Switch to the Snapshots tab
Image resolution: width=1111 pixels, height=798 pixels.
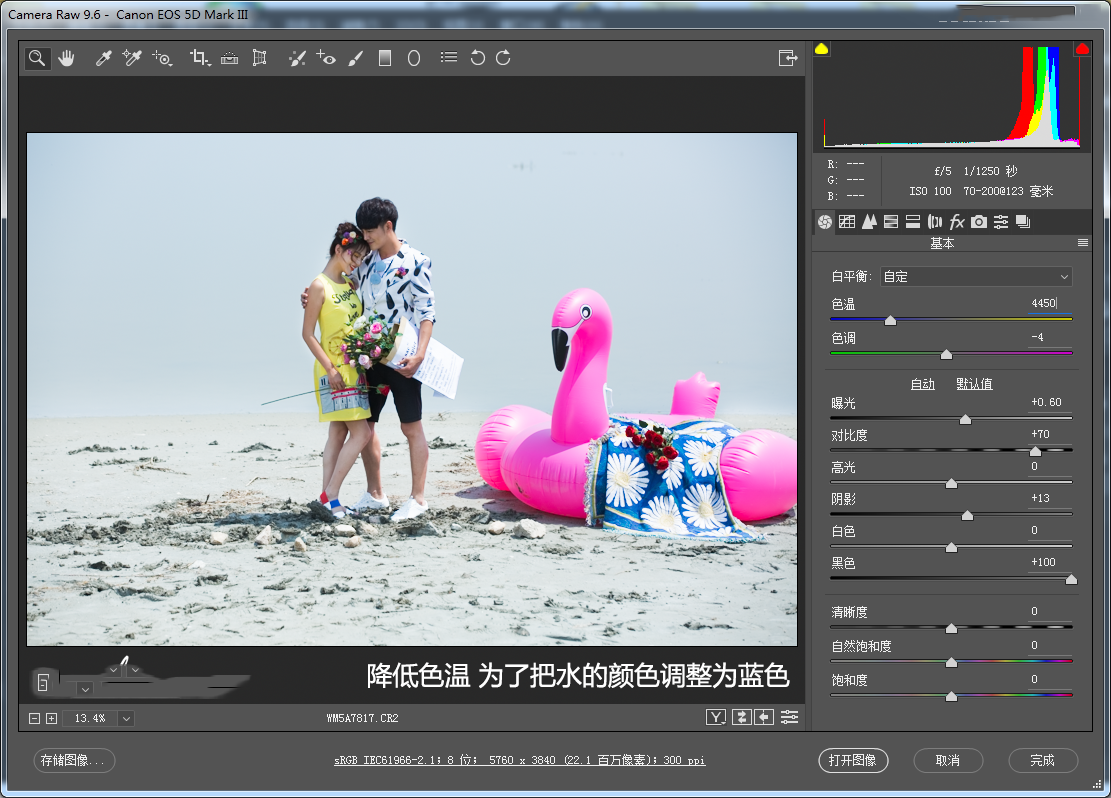(1023, 222)
